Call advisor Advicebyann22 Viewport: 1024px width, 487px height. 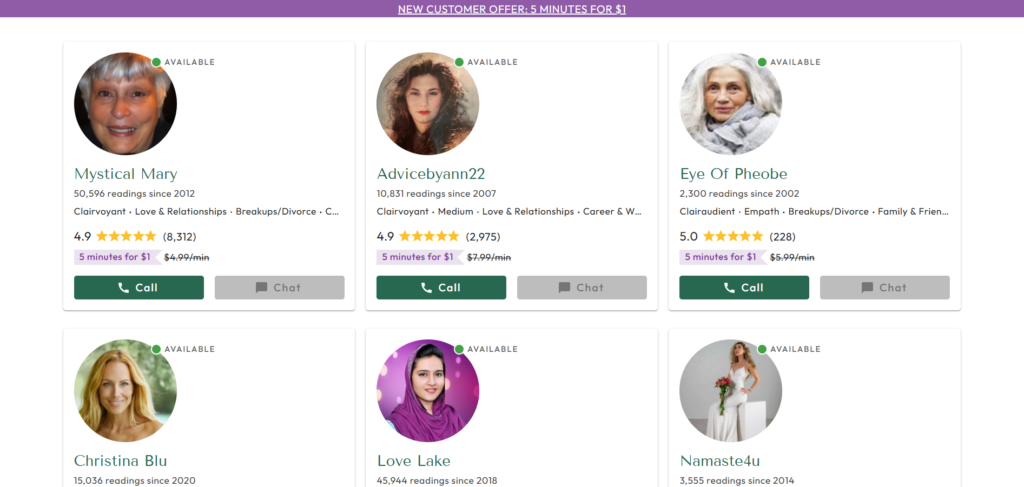(x=441, y=288)
